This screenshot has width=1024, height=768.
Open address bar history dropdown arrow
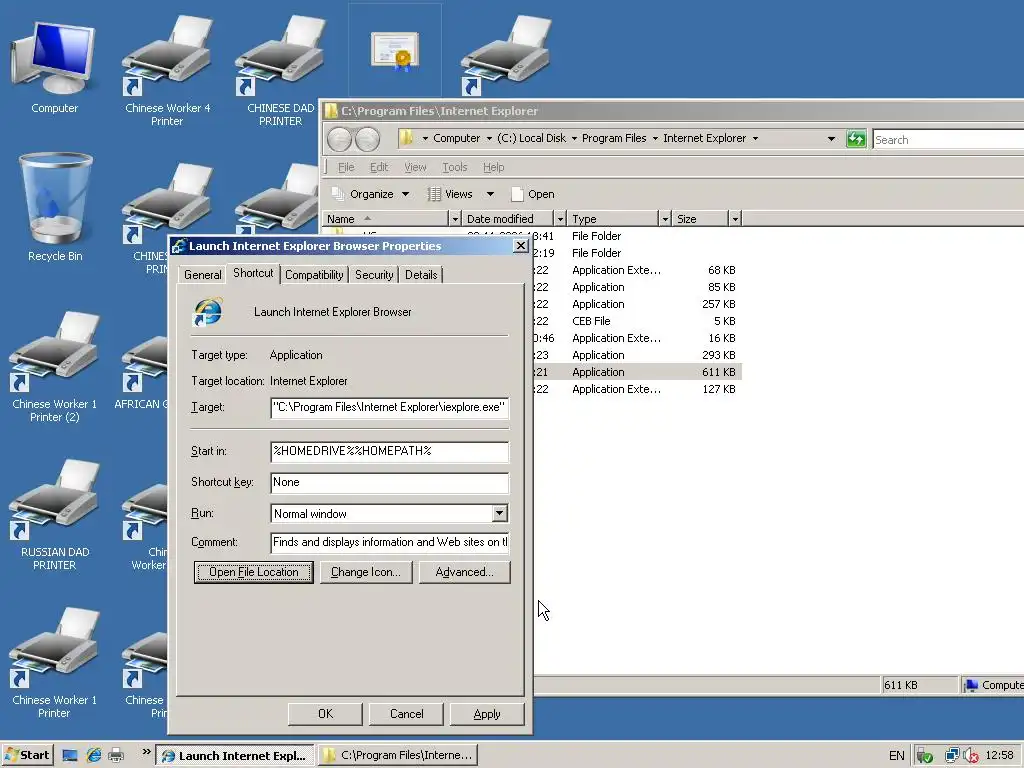[831, 138]
